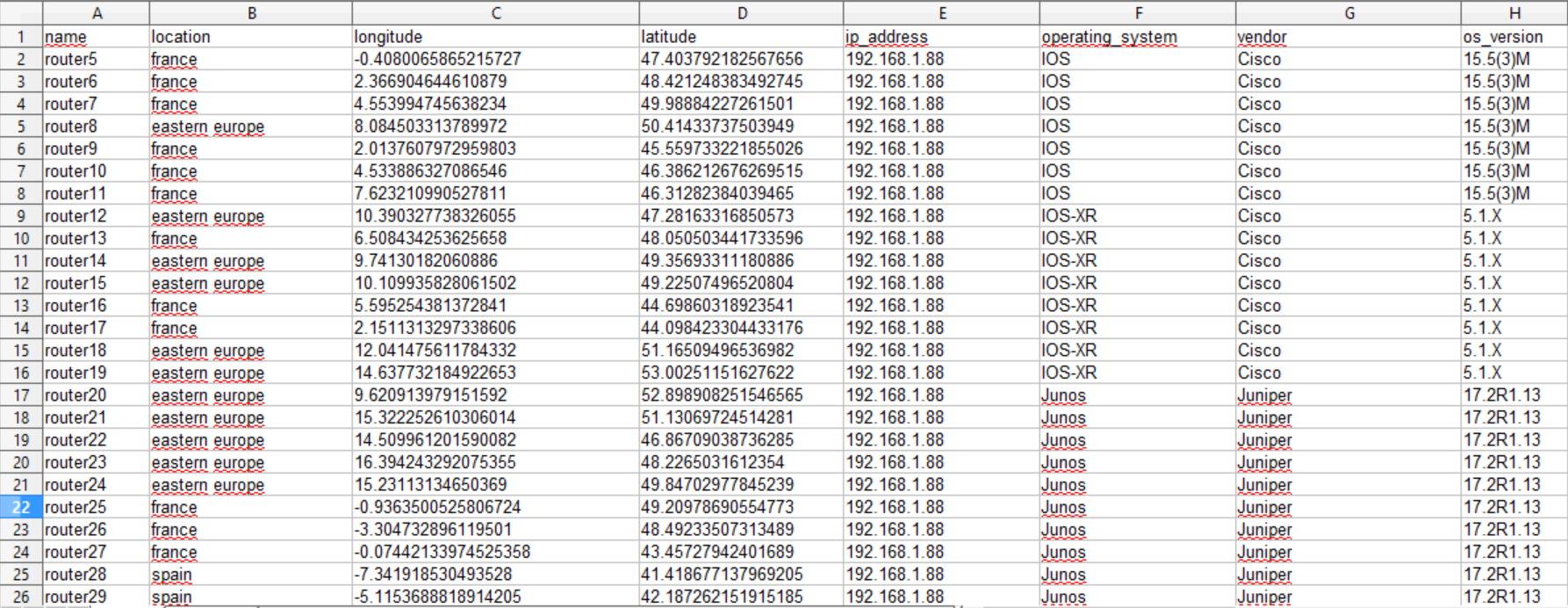Select cell containing router29
This screenshot has width=1568, height=608.
[97, 597]
